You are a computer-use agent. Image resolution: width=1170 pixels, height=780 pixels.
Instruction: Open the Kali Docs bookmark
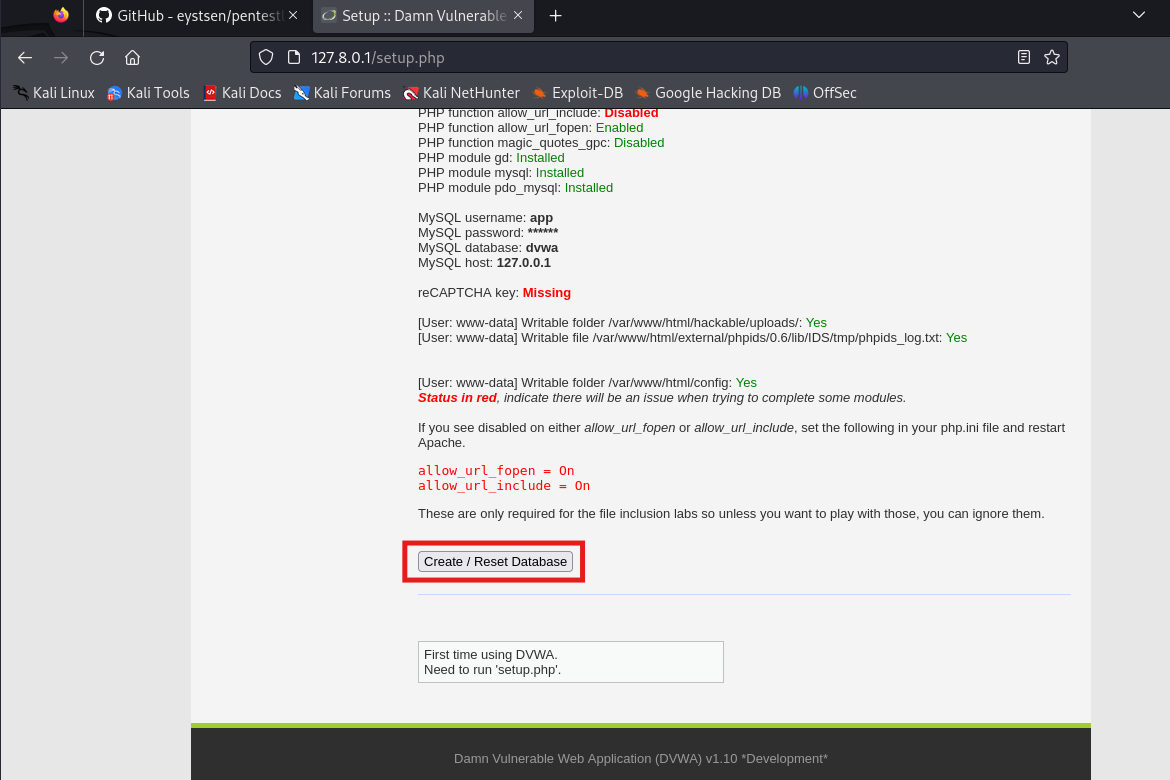[x=243, y=93]
